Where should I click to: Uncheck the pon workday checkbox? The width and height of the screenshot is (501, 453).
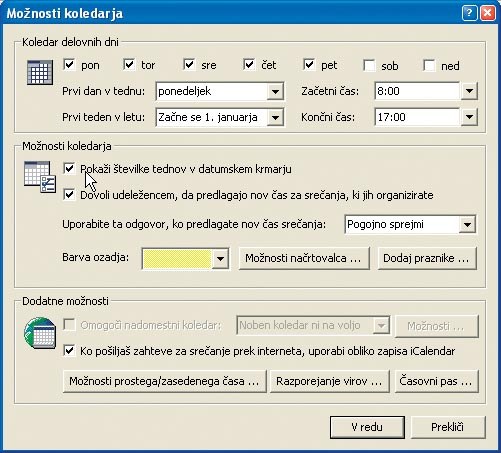click(x=69, y=65)
